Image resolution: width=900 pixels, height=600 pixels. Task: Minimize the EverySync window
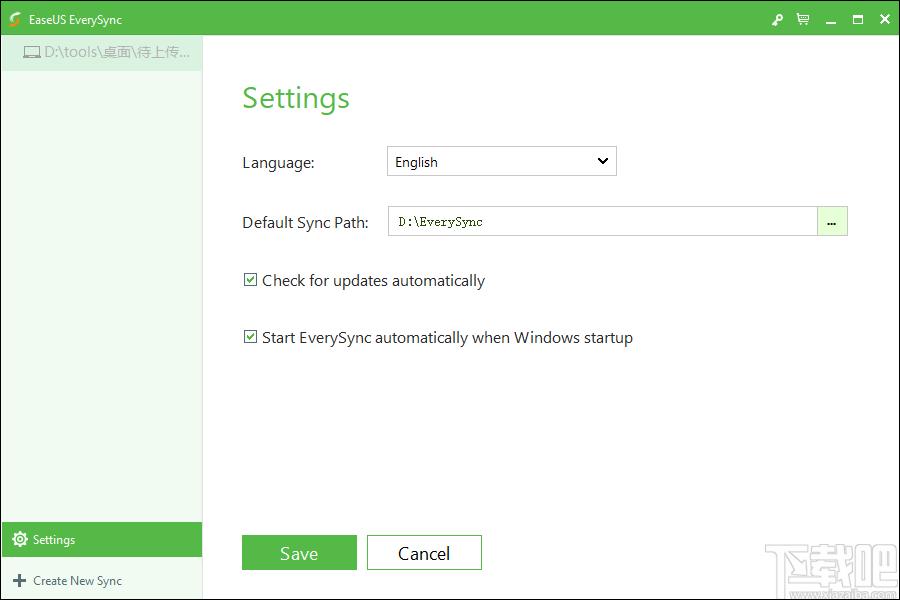click(x=831, y=19)
